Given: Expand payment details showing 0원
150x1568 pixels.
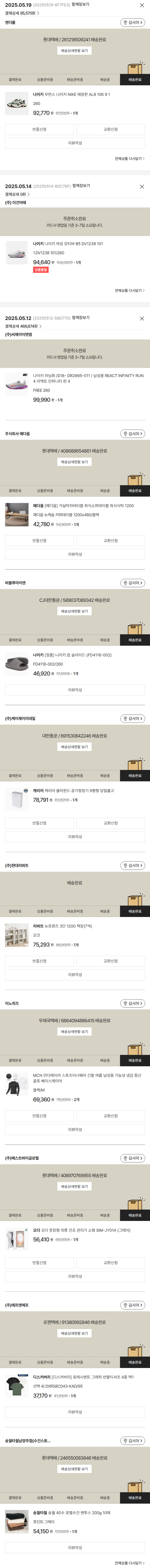Looking at the screenshot, I should click(17, 194).
